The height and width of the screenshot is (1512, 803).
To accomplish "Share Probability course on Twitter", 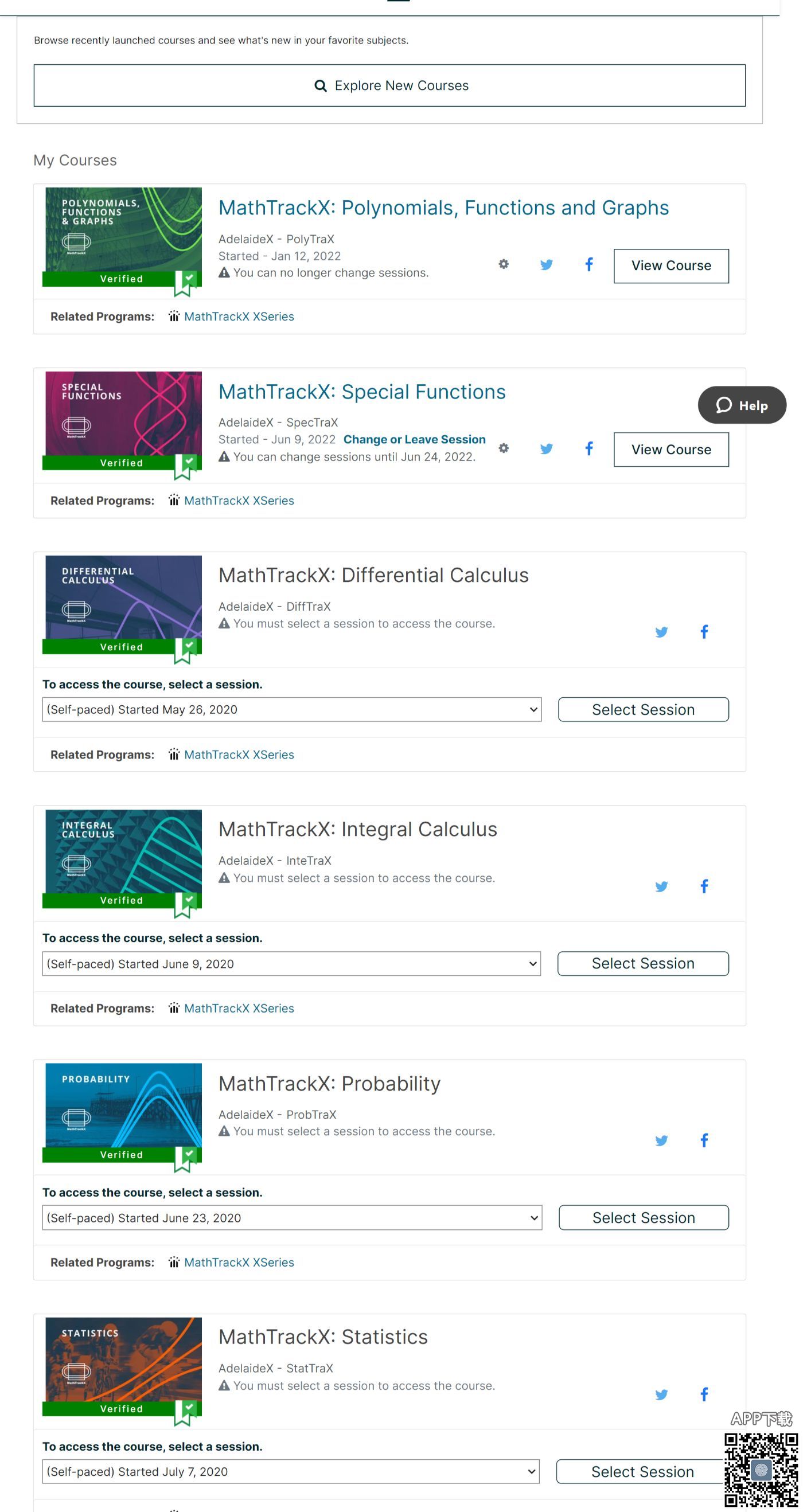I will coord(661,1140).
